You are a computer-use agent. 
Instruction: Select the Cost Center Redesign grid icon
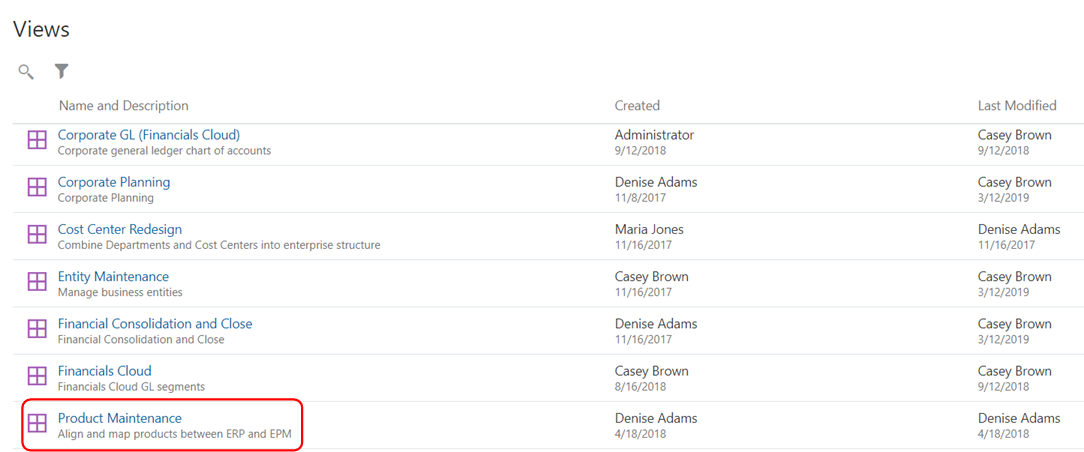pyautogui.click(x=37, y=234)
